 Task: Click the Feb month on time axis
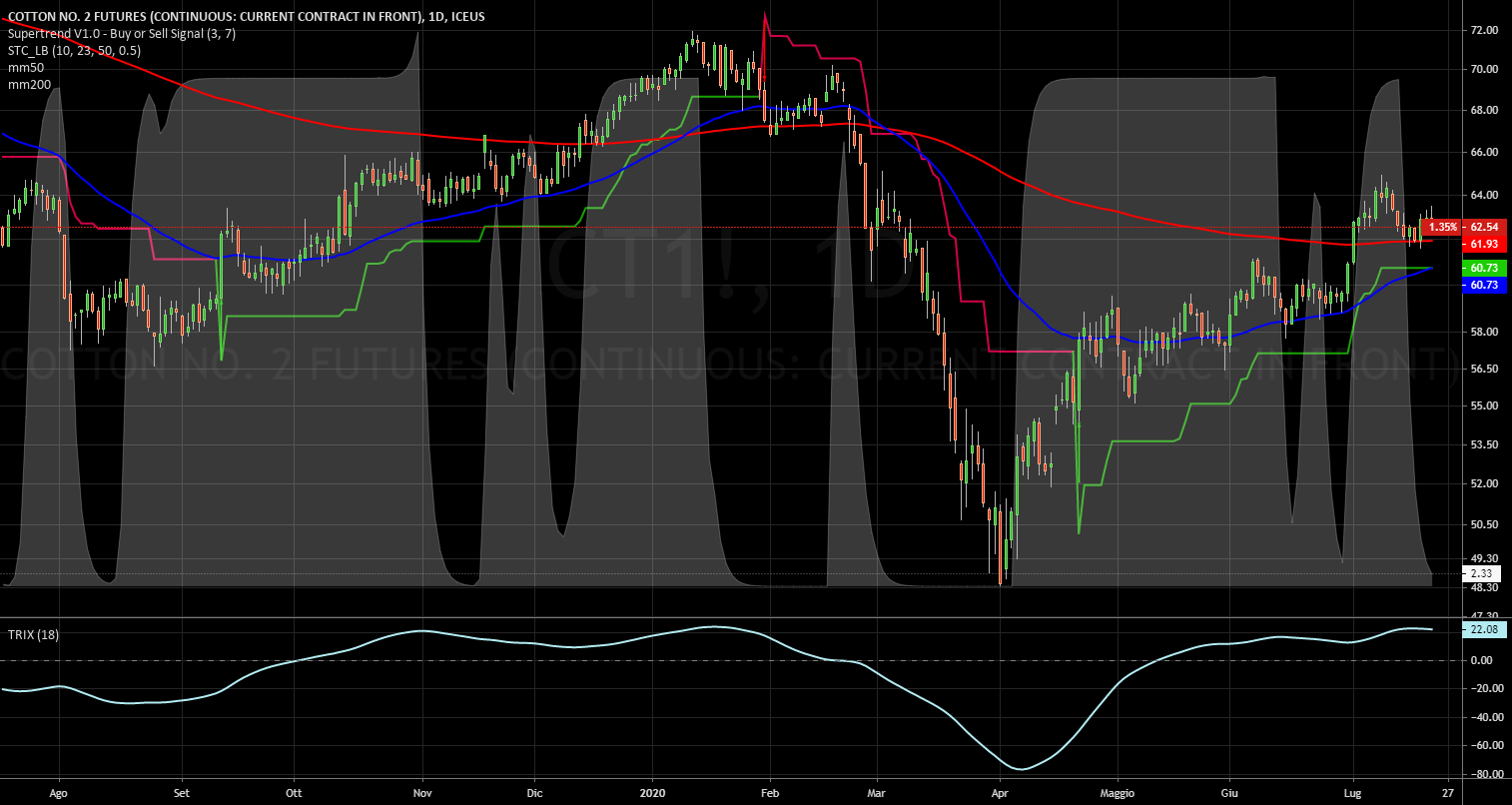coord(769,794)
